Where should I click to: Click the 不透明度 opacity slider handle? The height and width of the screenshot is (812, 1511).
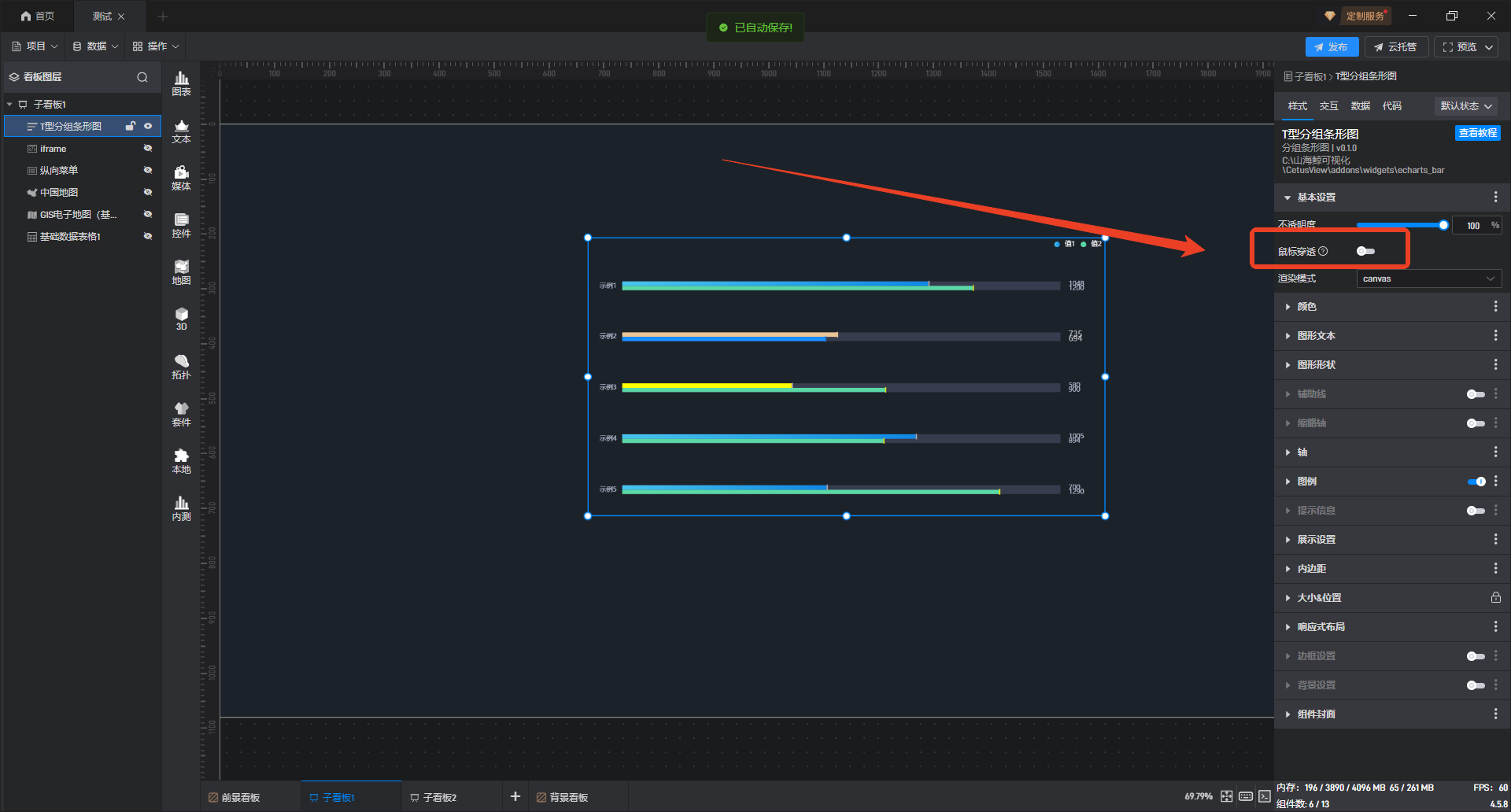1443,225
